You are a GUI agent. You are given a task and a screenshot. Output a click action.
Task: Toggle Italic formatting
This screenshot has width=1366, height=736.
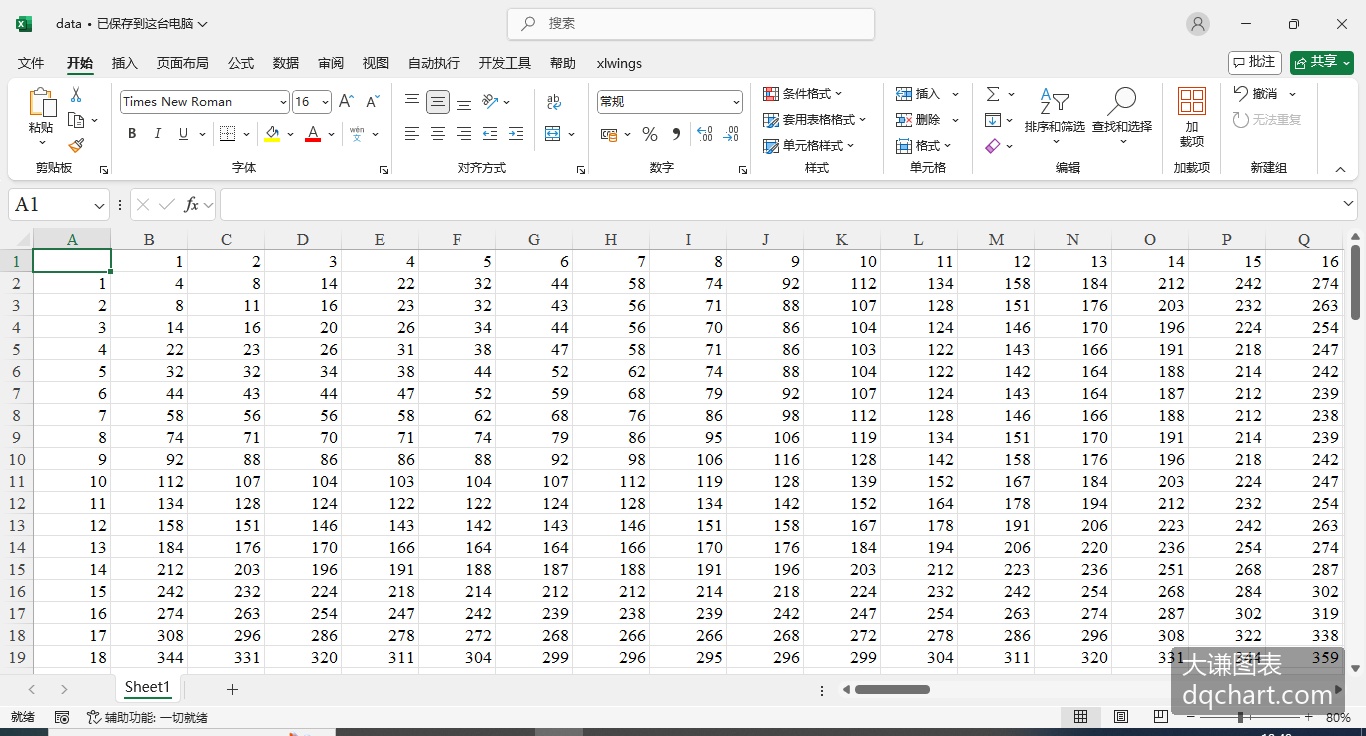[157, 134]
